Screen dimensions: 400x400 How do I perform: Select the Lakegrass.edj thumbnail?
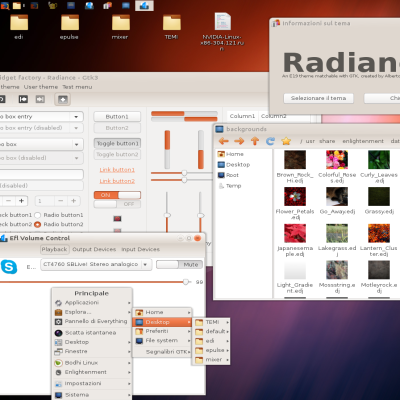[337, 233]
